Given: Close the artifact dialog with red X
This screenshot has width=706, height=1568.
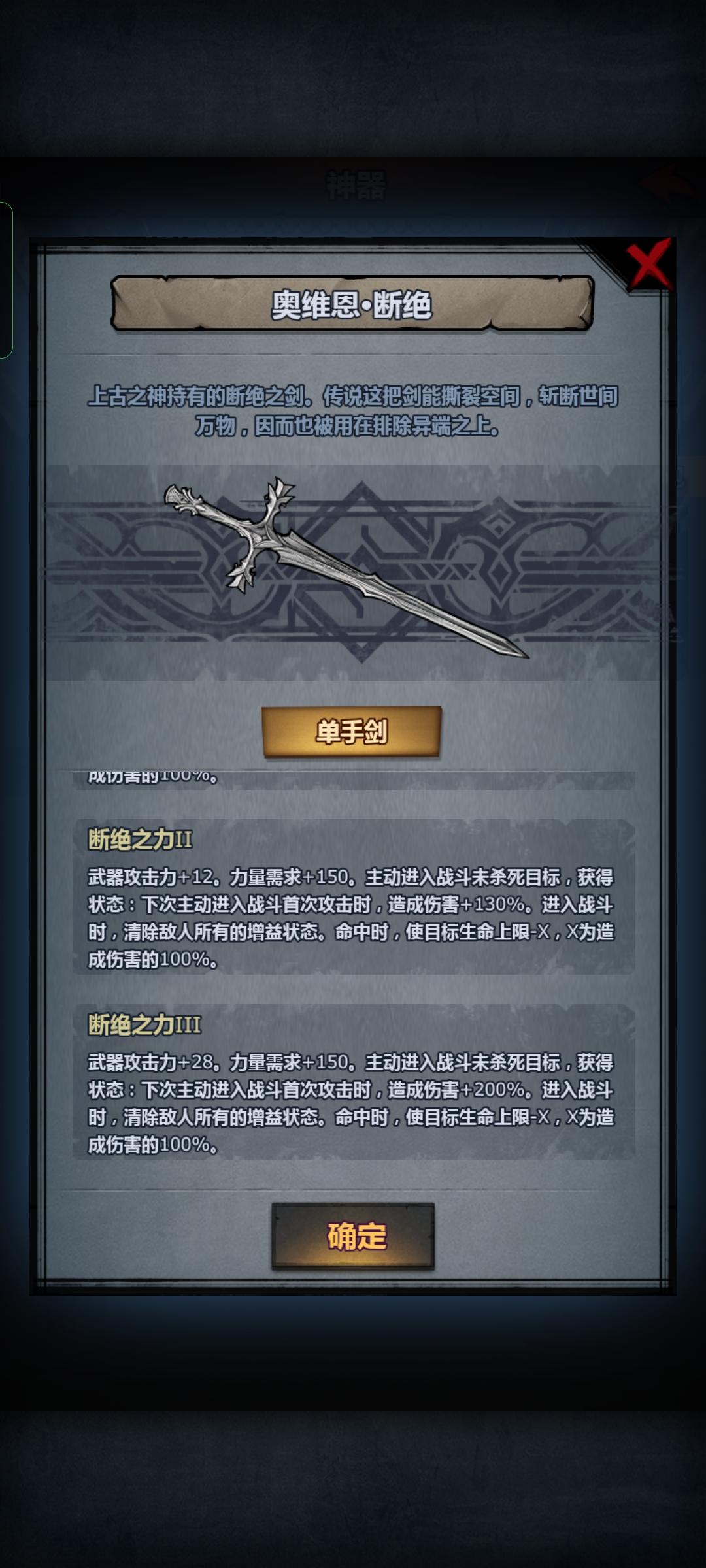Looking at the screenshot, I should tap(648, 263).
